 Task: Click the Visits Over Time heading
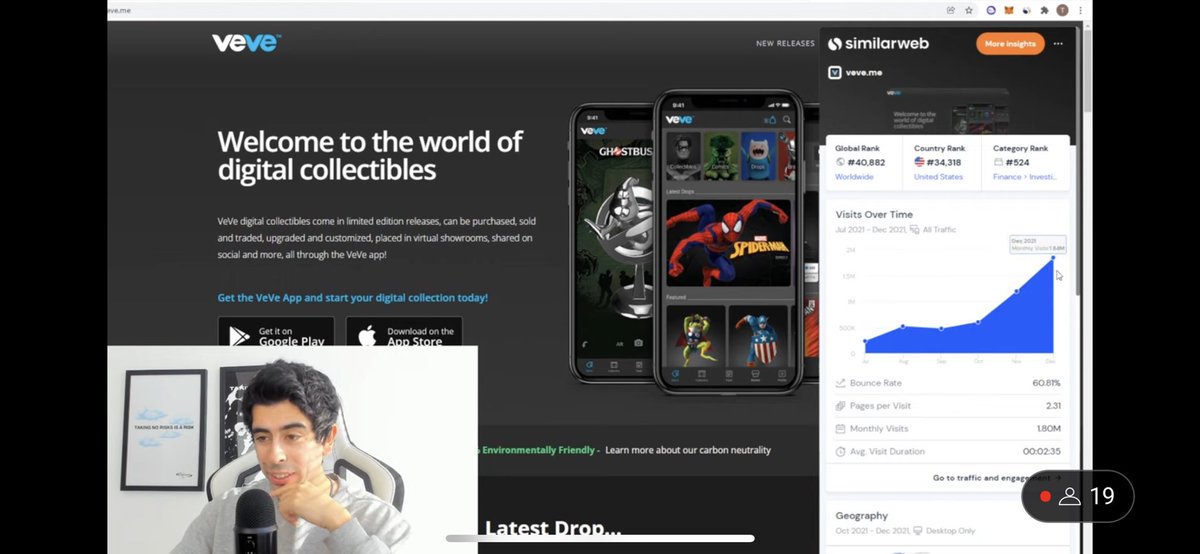tap(874, 214)
